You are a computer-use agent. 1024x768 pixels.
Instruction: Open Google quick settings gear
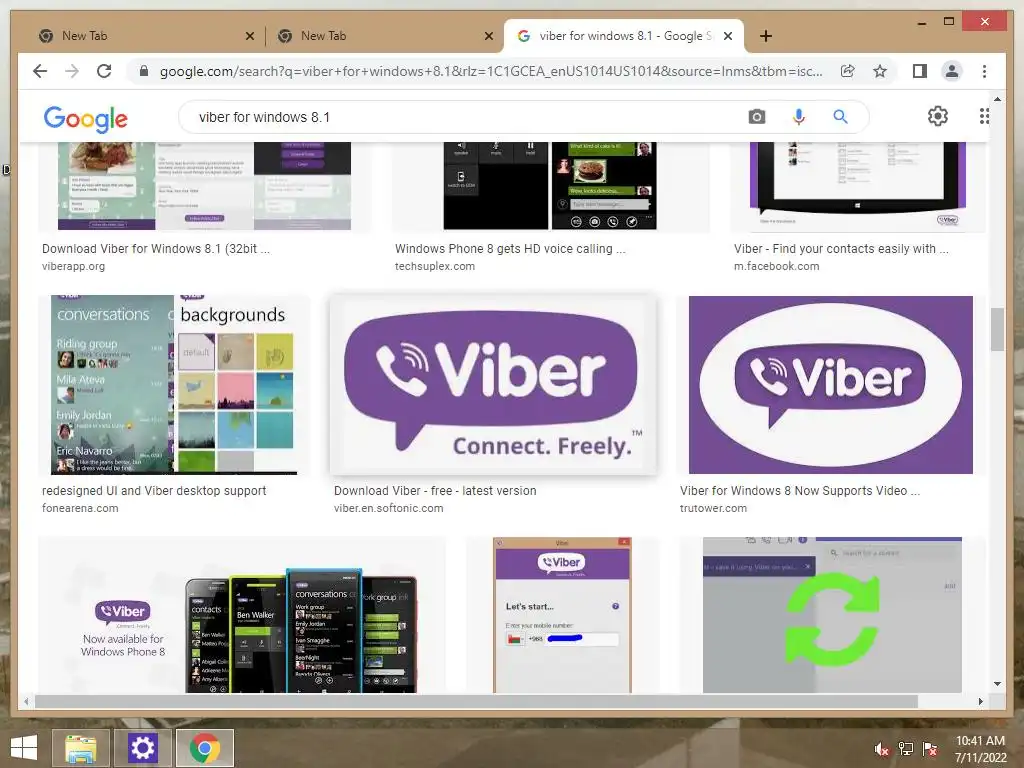938,116
